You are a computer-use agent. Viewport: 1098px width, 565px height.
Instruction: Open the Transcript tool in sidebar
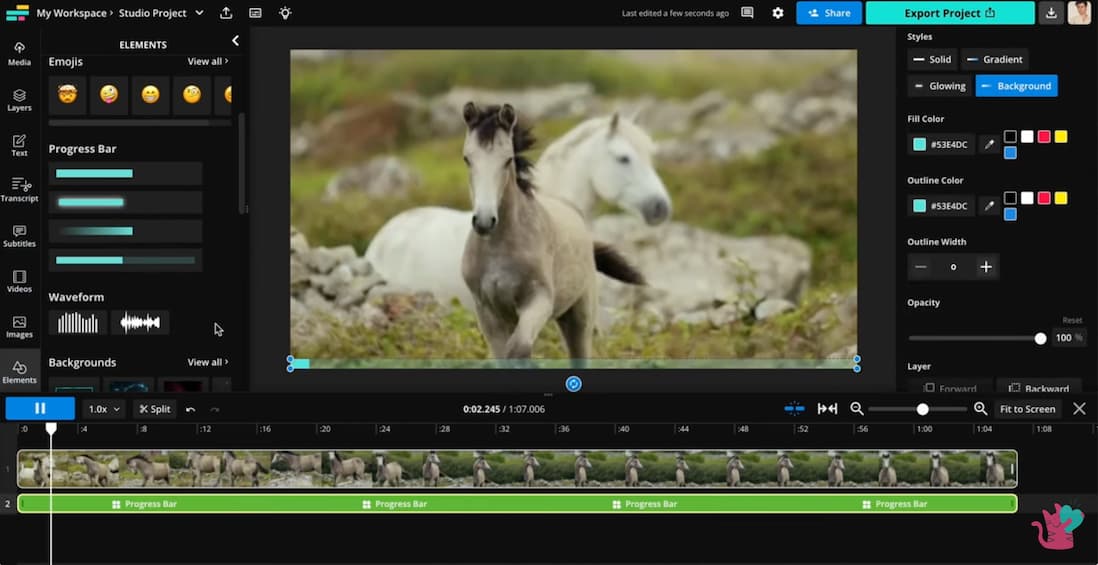(x=19, y=190)
